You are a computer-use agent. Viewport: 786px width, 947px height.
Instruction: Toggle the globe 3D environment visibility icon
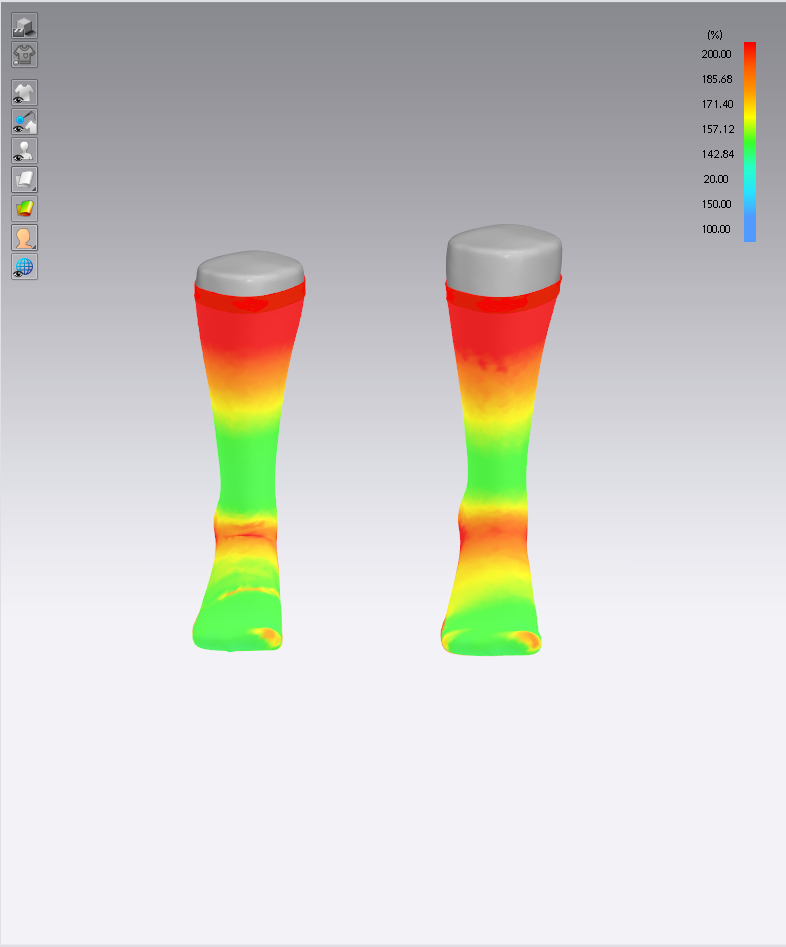[x=24, y=267]
